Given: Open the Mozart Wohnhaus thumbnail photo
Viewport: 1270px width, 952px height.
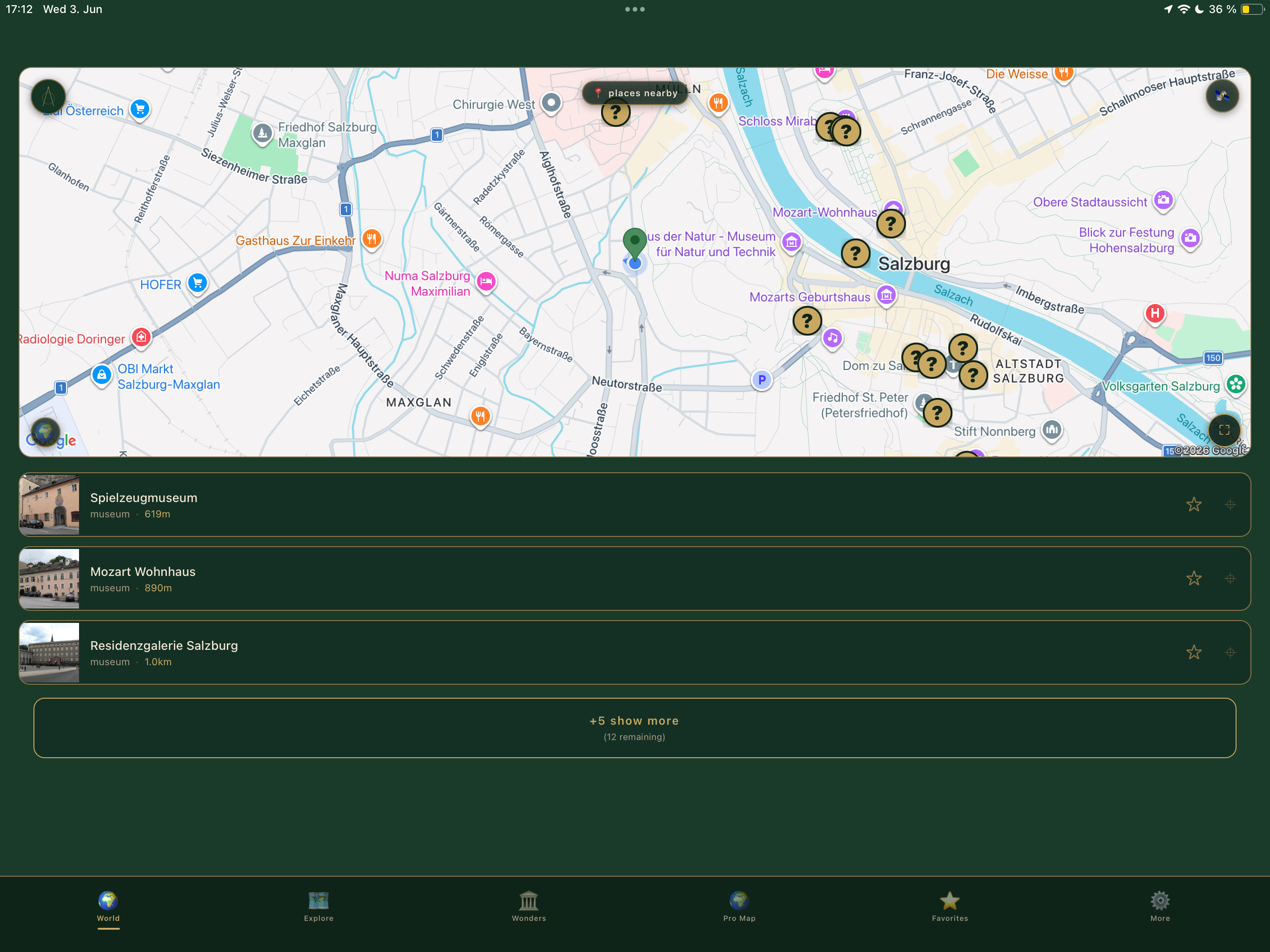Looking at the screenshot, I should [x=49, y=578].
